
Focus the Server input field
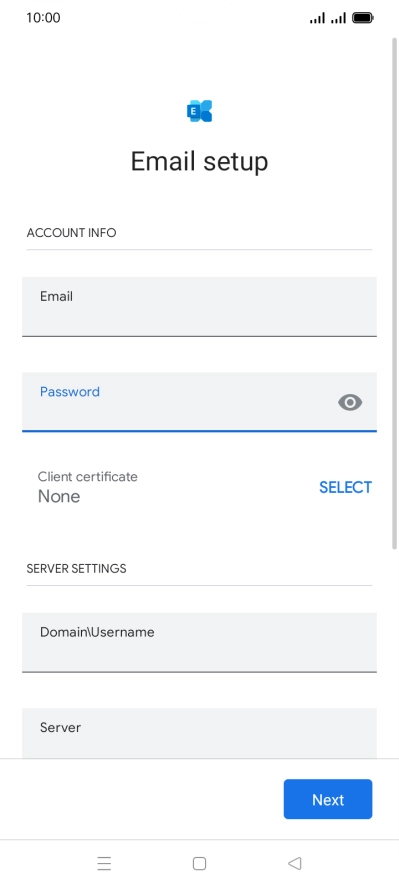click(x=199, y=733)
